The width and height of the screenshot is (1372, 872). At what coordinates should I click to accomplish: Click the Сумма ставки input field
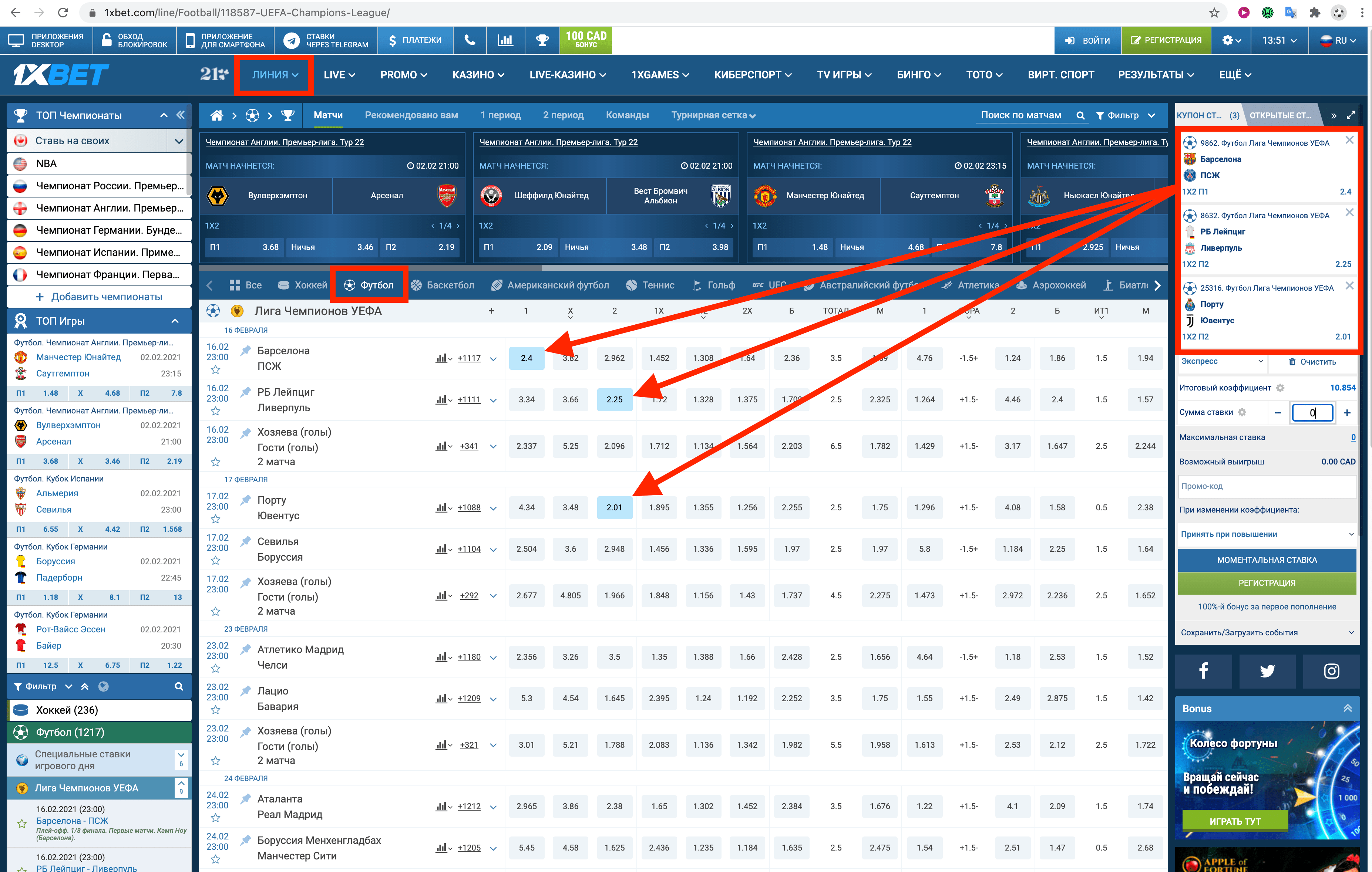pyautogui.click(x=1312, y=412)
